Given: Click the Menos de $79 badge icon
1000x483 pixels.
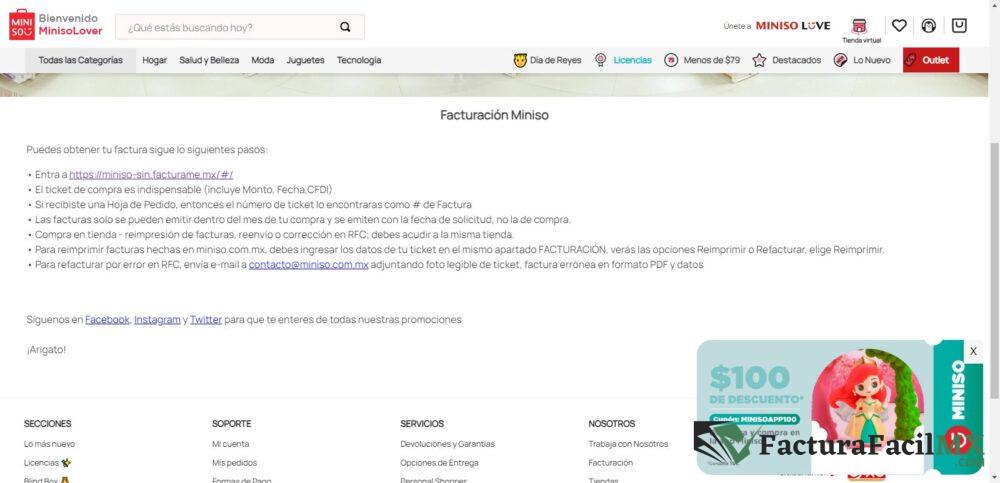Looking at the screenshot, I should [x=670, y=60].
